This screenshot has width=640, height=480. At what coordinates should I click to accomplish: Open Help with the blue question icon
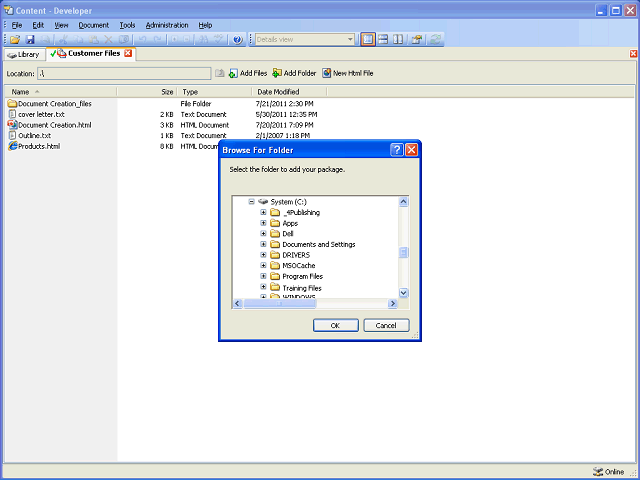tap(237, 40)
